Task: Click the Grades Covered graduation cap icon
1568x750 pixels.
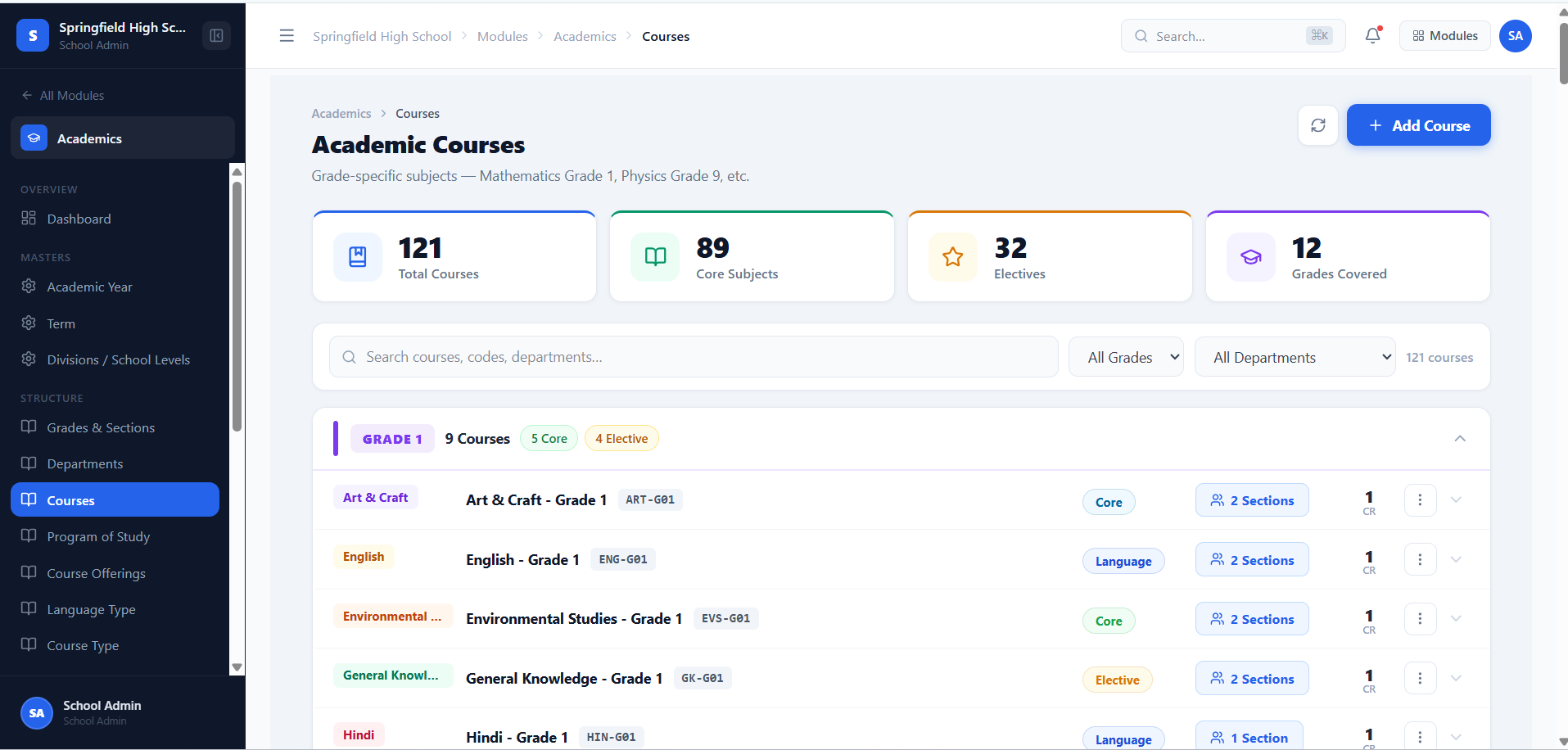Action: tap(1251, 257)
